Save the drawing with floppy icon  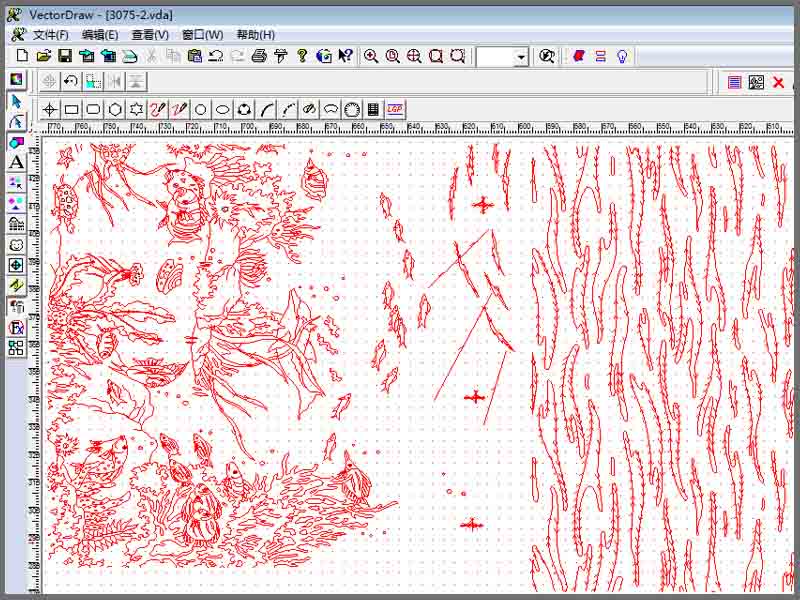coord(65,56)
